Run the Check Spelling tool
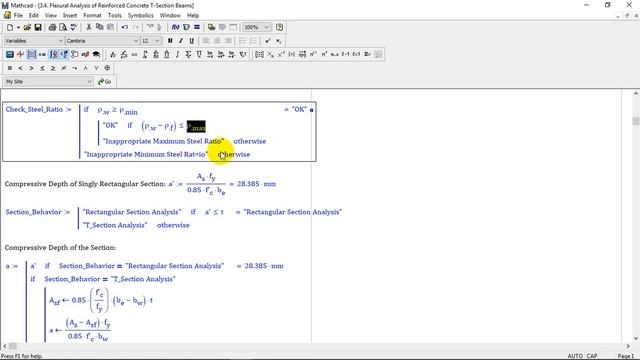The image size is (640, 360). pyautogui.click(x=73, y=27)
